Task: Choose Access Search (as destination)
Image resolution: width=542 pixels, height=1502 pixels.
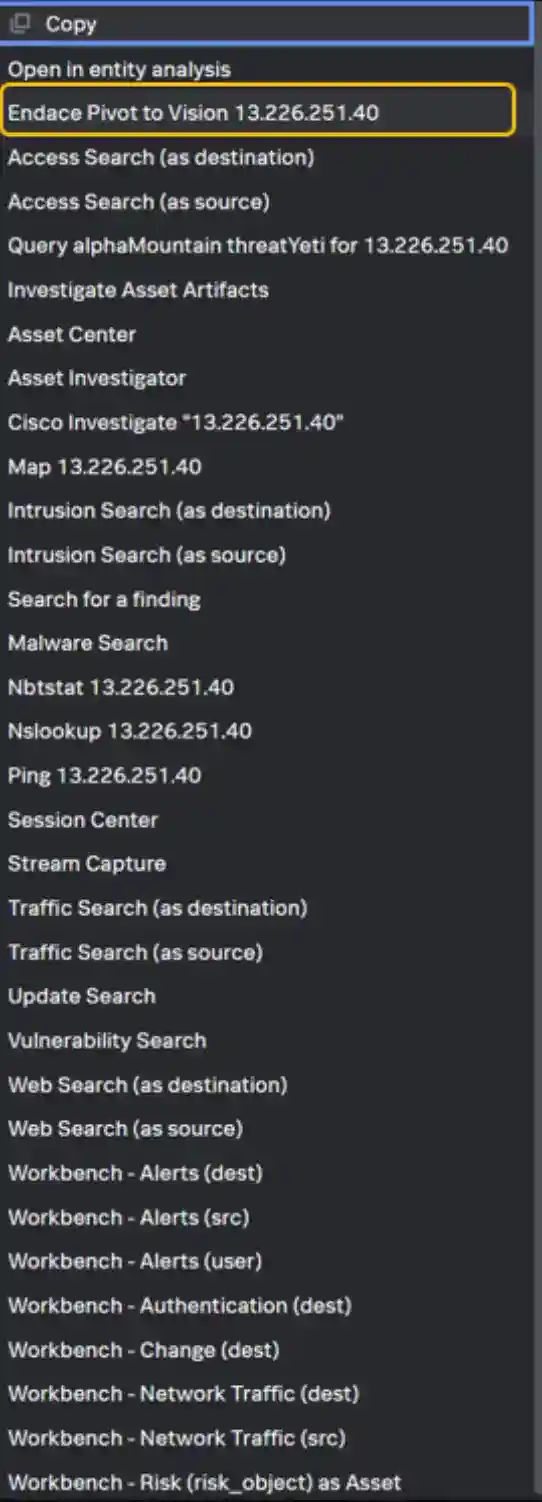Action: (161, 157)
